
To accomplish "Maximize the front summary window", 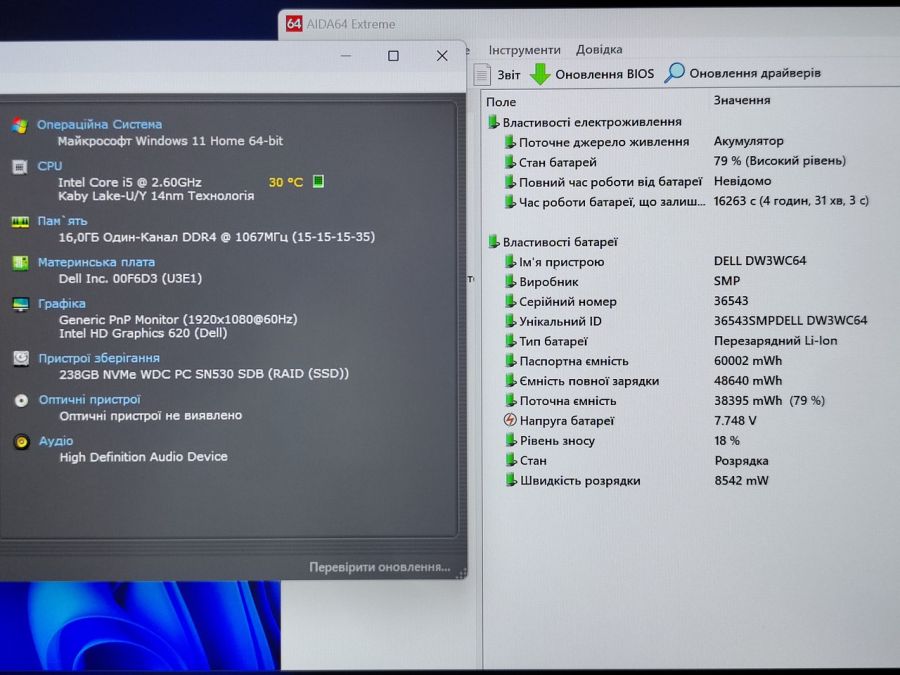I will (393, 56).
